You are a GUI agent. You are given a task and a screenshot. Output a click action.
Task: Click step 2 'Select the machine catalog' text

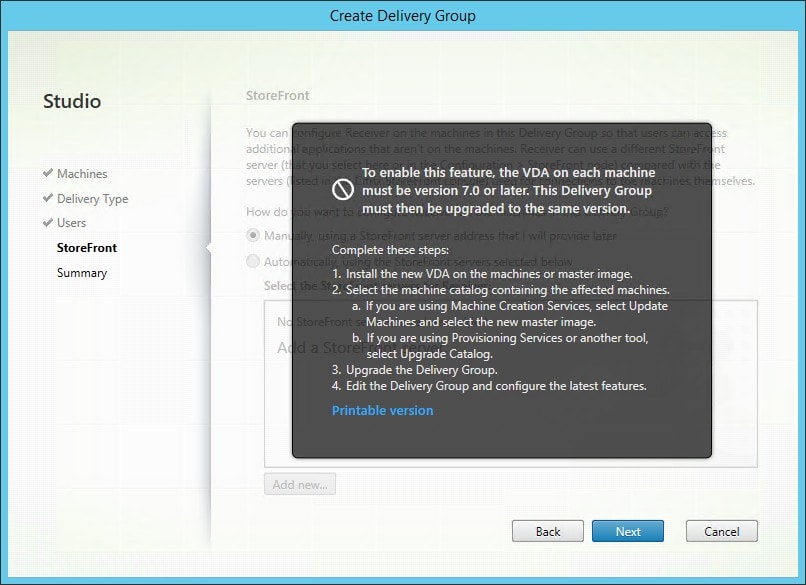click(x=501, y=290)
